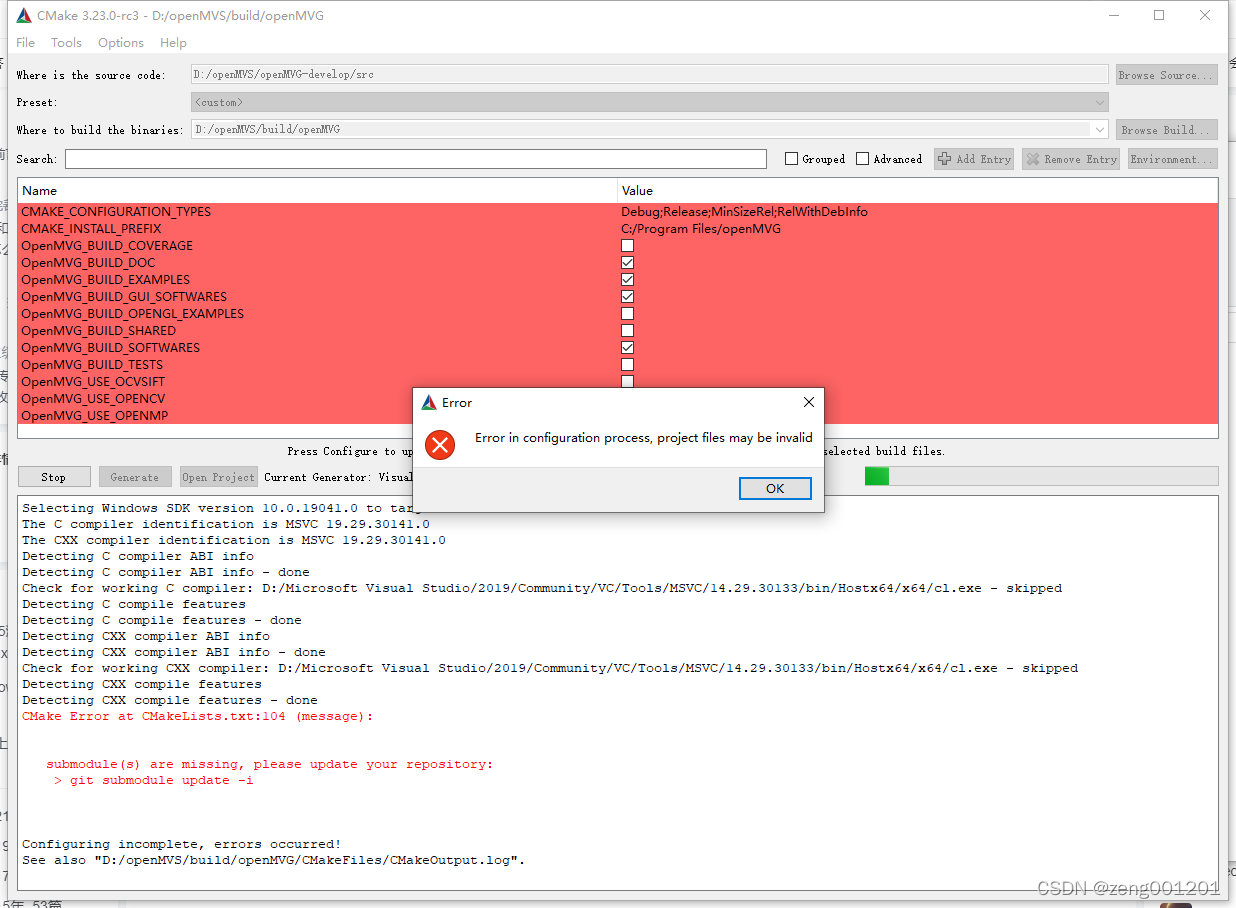Select the OpenMVG_USE_OPENMP entry
The width and height of the screenshot is (1236, 908).
click(93, 416)
